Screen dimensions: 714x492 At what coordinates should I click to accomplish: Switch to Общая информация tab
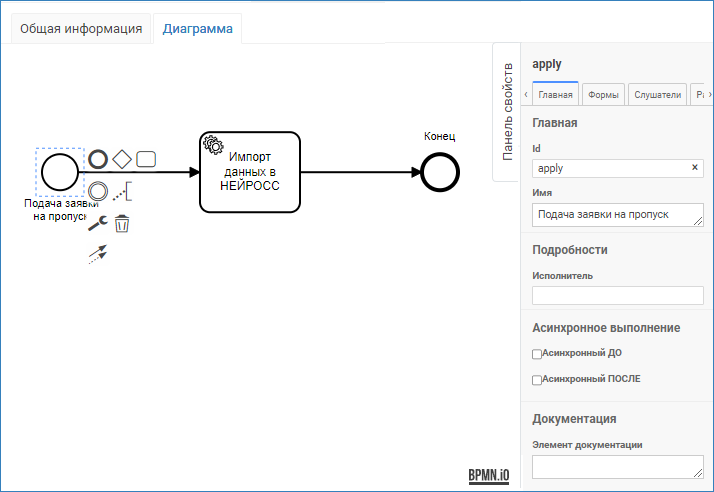click(81, 29)
